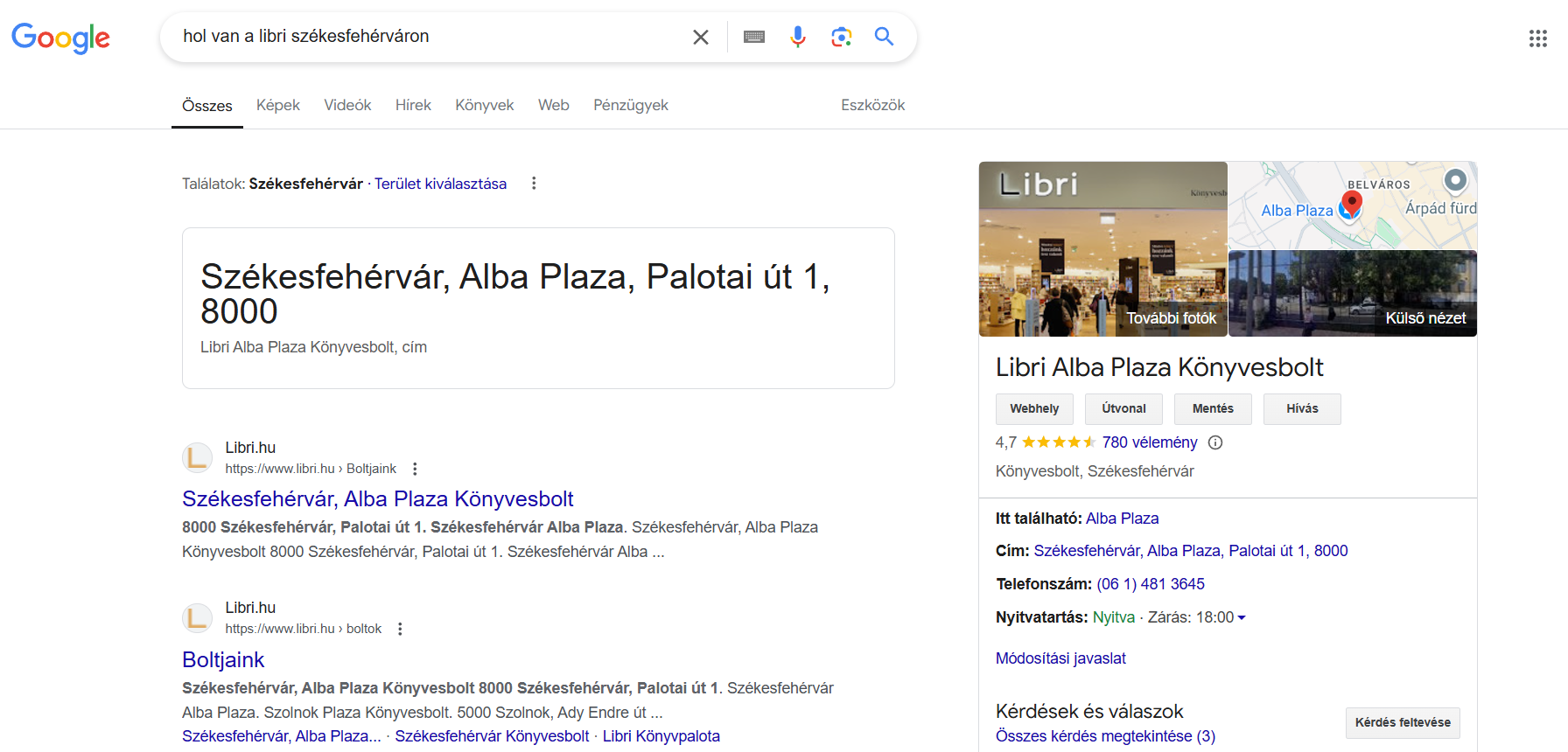Image resolution: width=1568 pixels, height=752 pixels.
Task: Expand the opening hours dropdown arrow
Action: 1242,617
